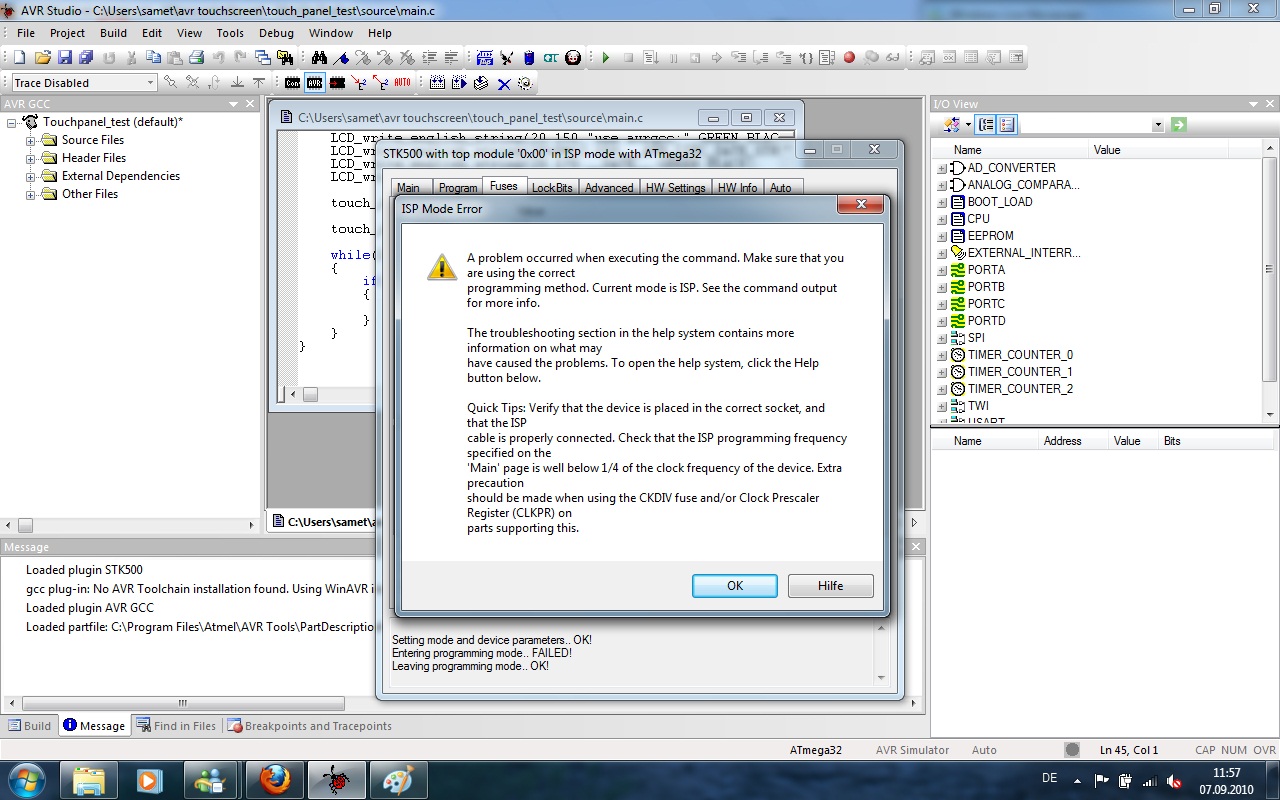The height and width of the screenshot is (800, 1280).
Task: Click the write EEPROM red arrow icon
Action: (x=358, y=83)
